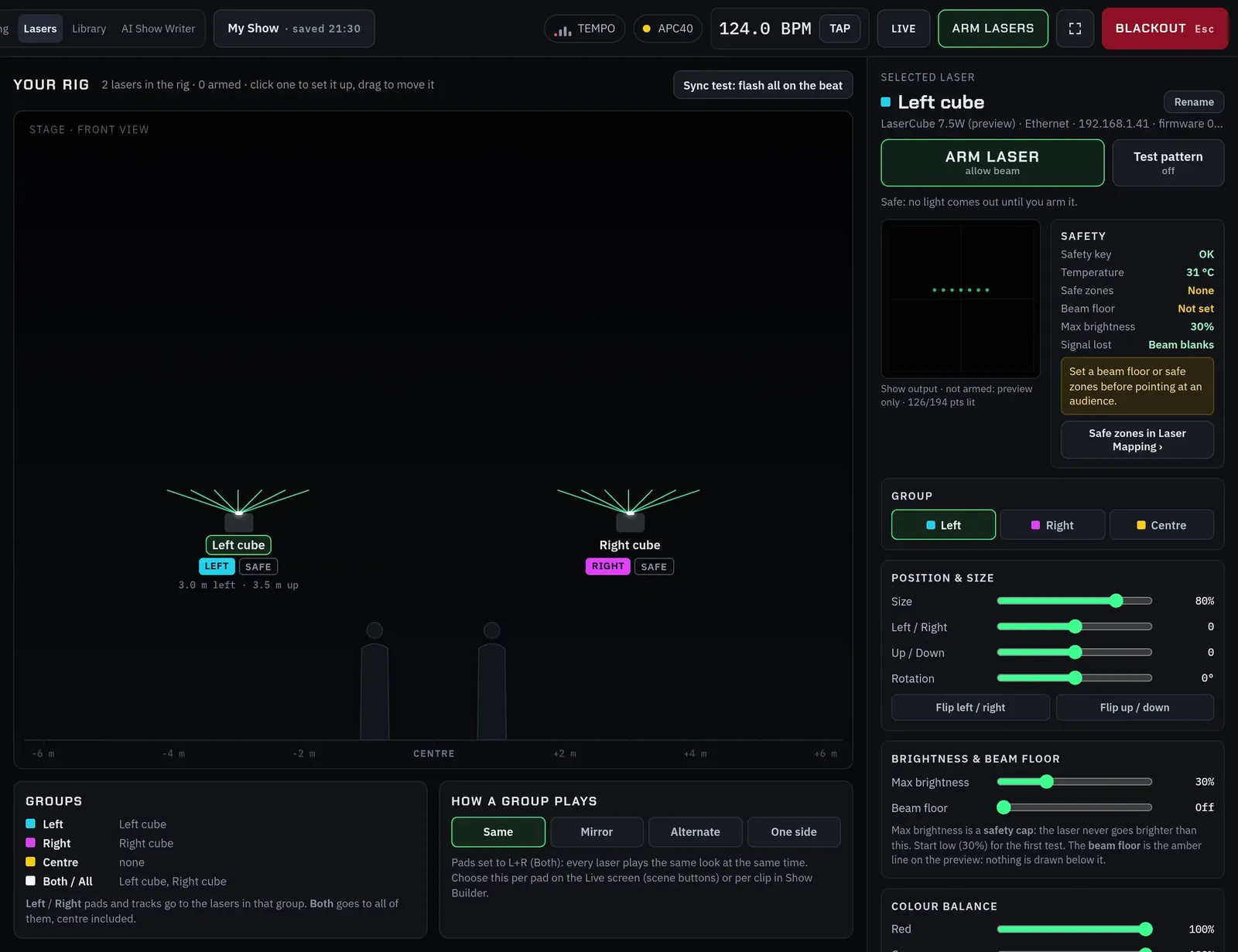Select the Left cube laser fixture icon
Viewport: 1238px width, 952px height.
[x=238, y=520]
